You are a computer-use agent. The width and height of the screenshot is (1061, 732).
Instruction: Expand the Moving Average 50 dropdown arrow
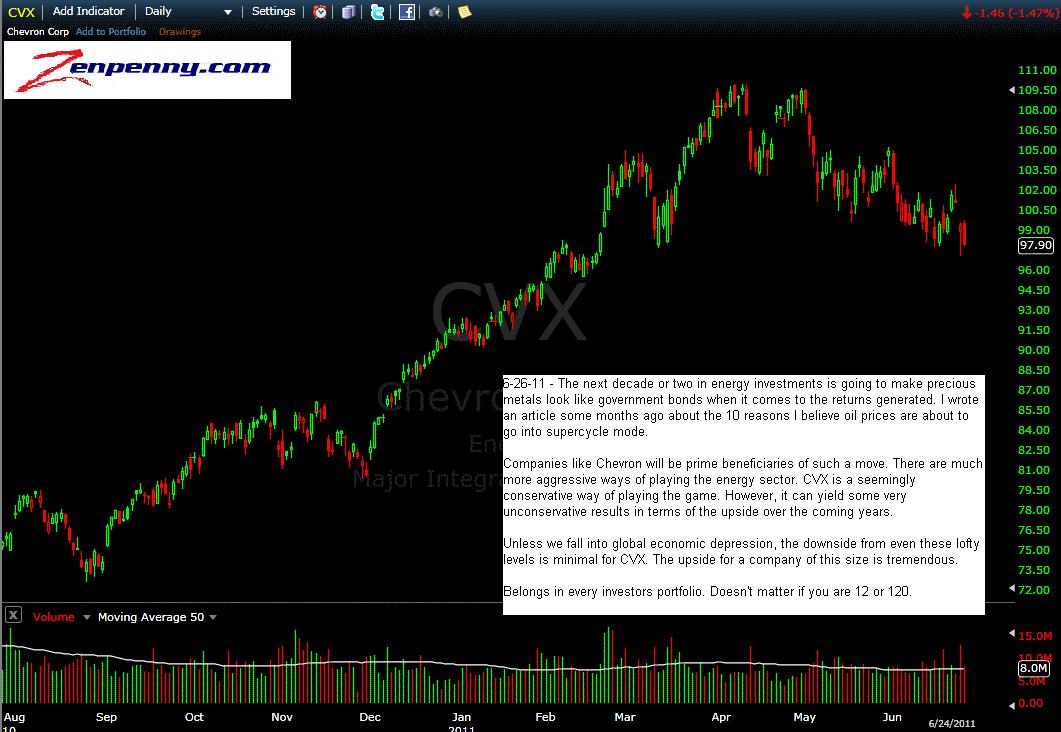tap(213, 617)
